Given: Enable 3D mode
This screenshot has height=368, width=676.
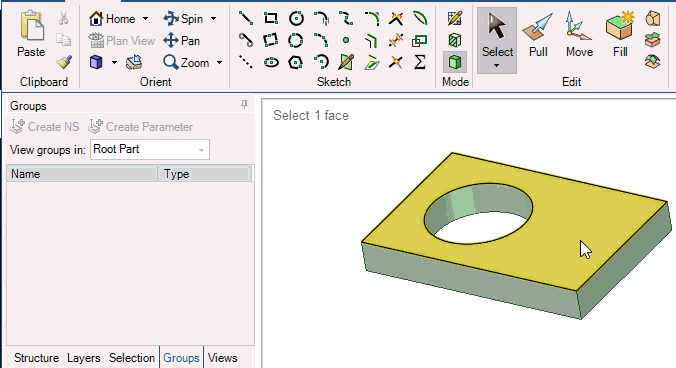Looking at the screenshot, I should pos(455,62).
